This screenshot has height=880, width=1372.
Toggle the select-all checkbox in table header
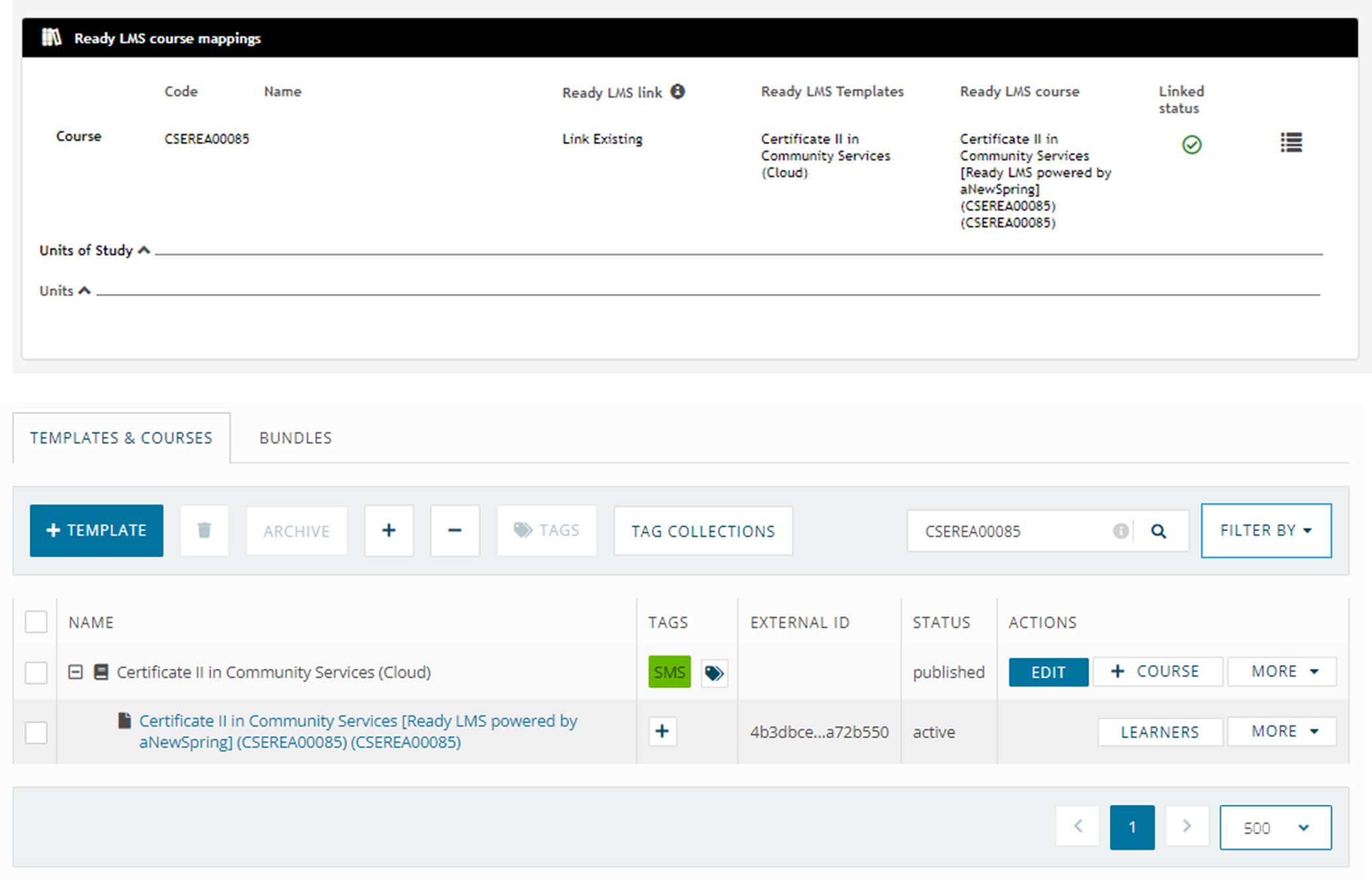36,622
